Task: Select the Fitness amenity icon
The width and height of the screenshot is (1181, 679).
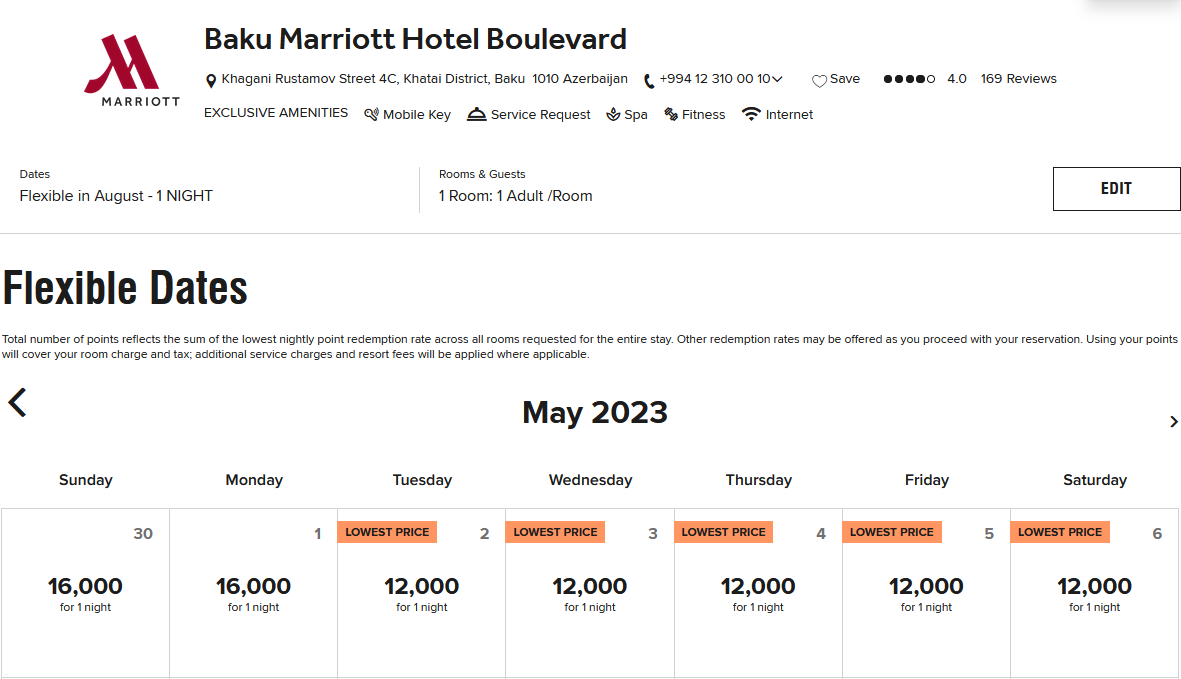Action: 672,114
